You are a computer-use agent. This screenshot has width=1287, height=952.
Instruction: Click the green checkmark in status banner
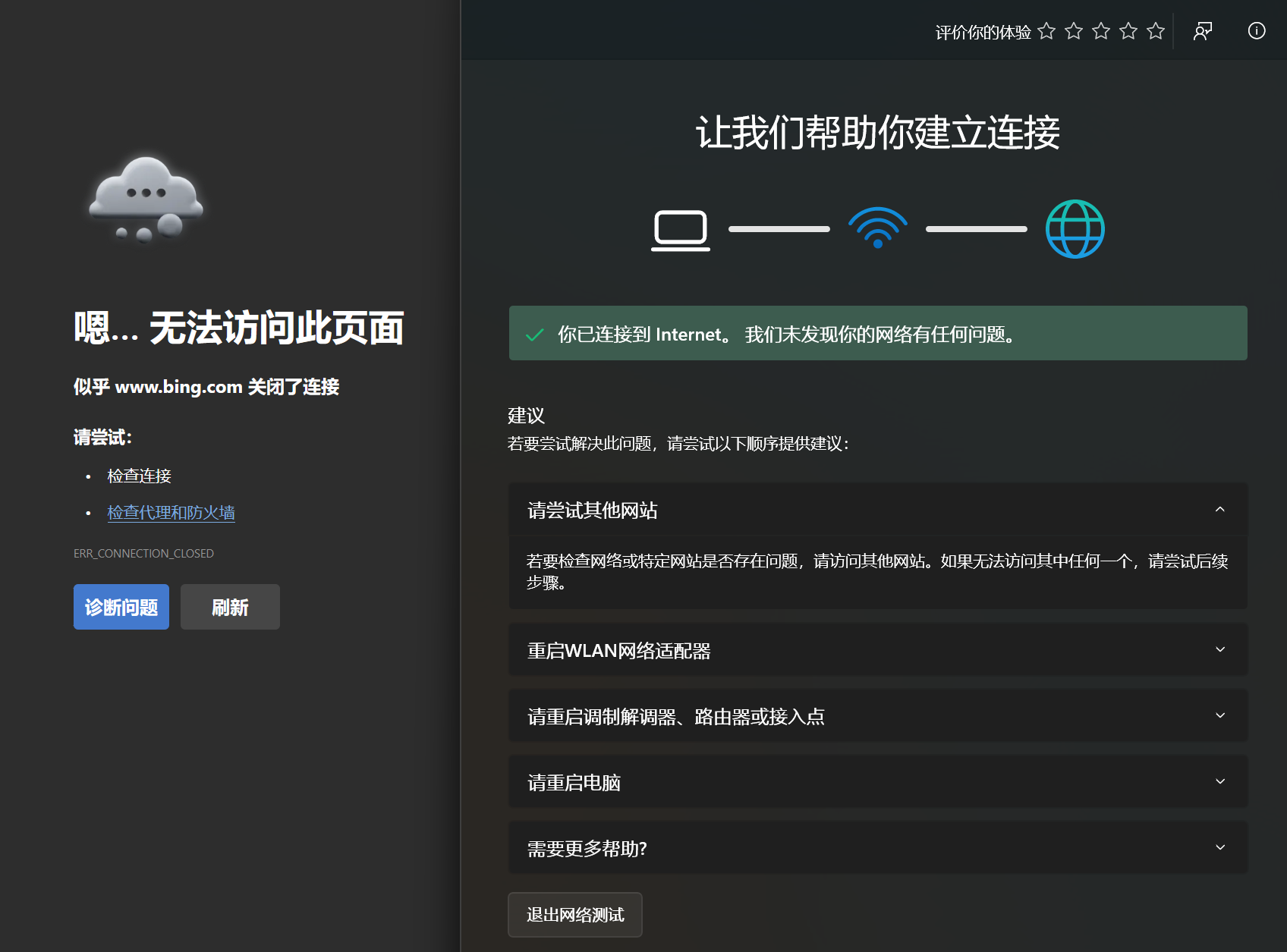tap(535, 335)
